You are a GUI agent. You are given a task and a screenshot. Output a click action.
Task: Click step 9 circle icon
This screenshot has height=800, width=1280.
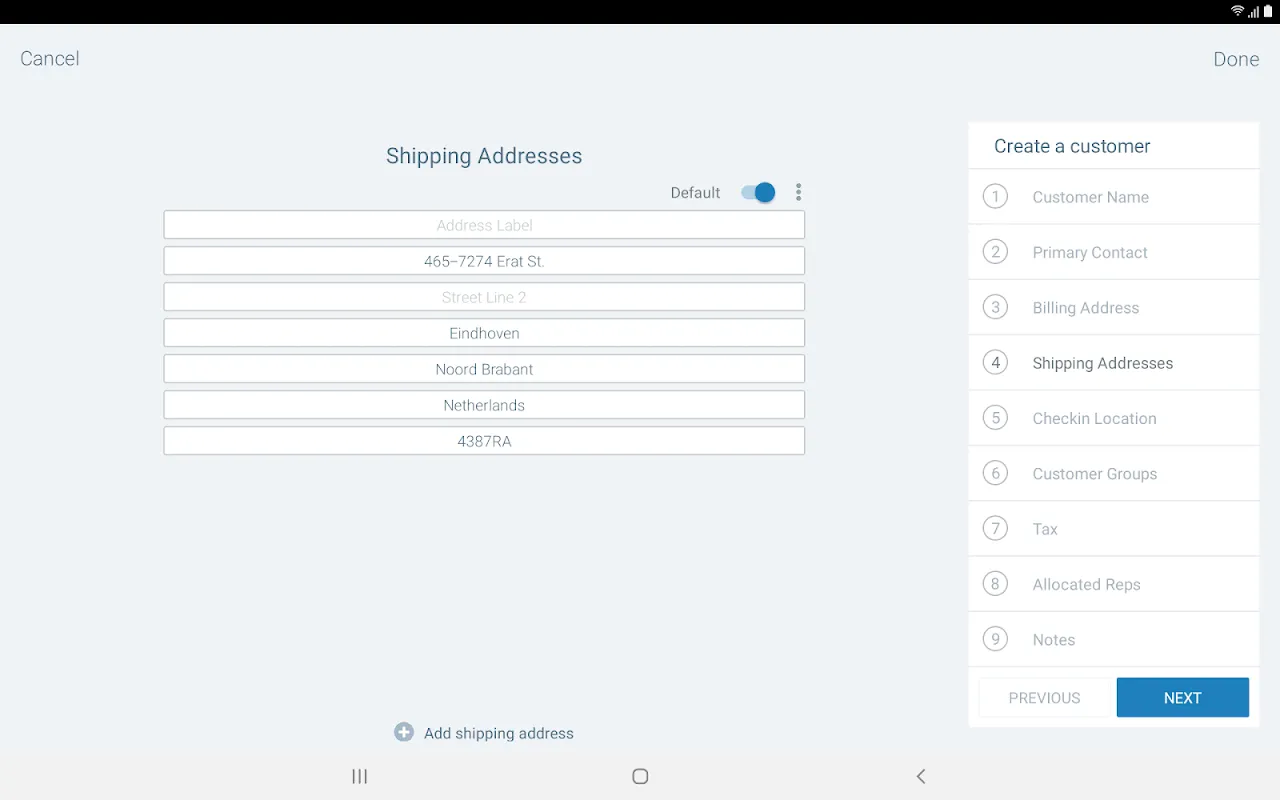click(x=995, y=639)
